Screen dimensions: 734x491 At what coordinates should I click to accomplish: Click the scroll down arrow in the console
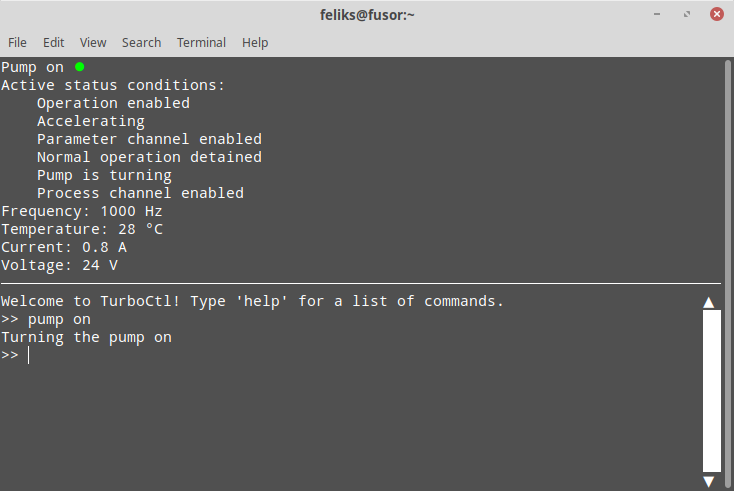click(709, 482)
